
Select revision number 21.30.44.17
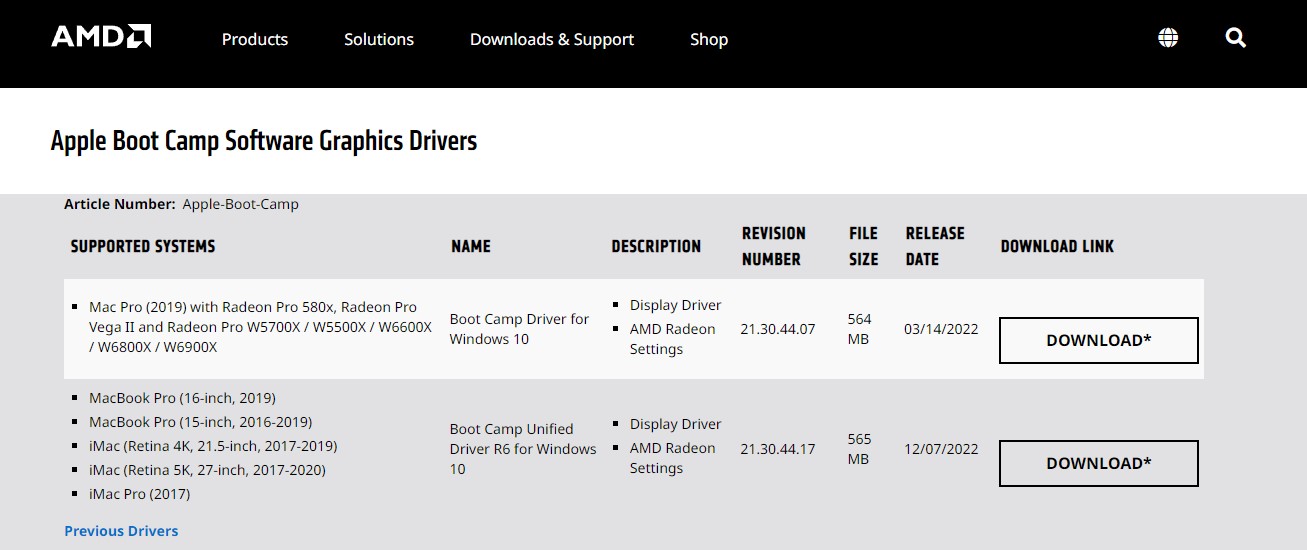tap(778, 449)
